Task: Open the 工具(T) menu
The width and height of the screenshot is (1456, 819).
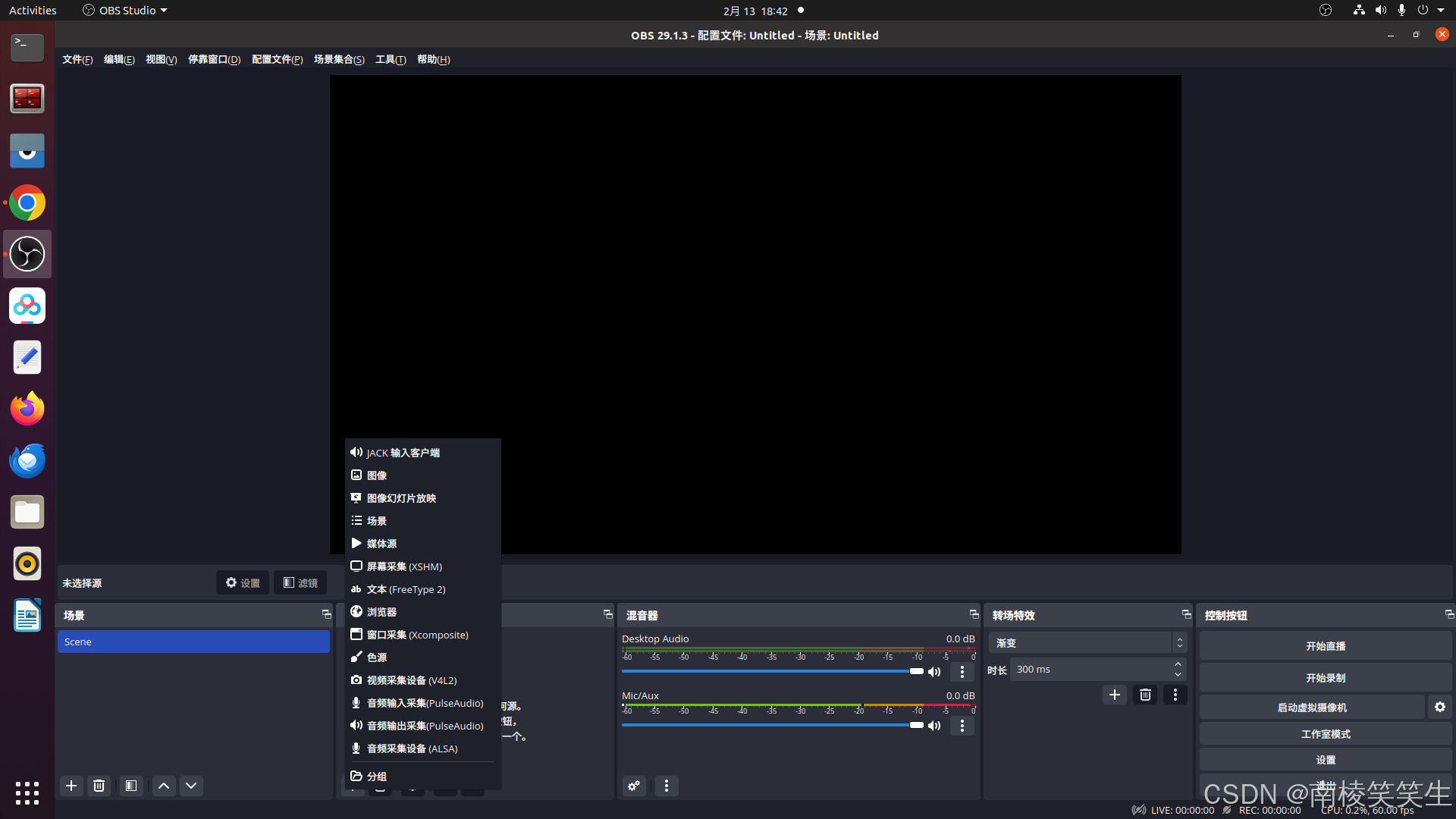Action: pyautogui.click(x=391, y=60)
